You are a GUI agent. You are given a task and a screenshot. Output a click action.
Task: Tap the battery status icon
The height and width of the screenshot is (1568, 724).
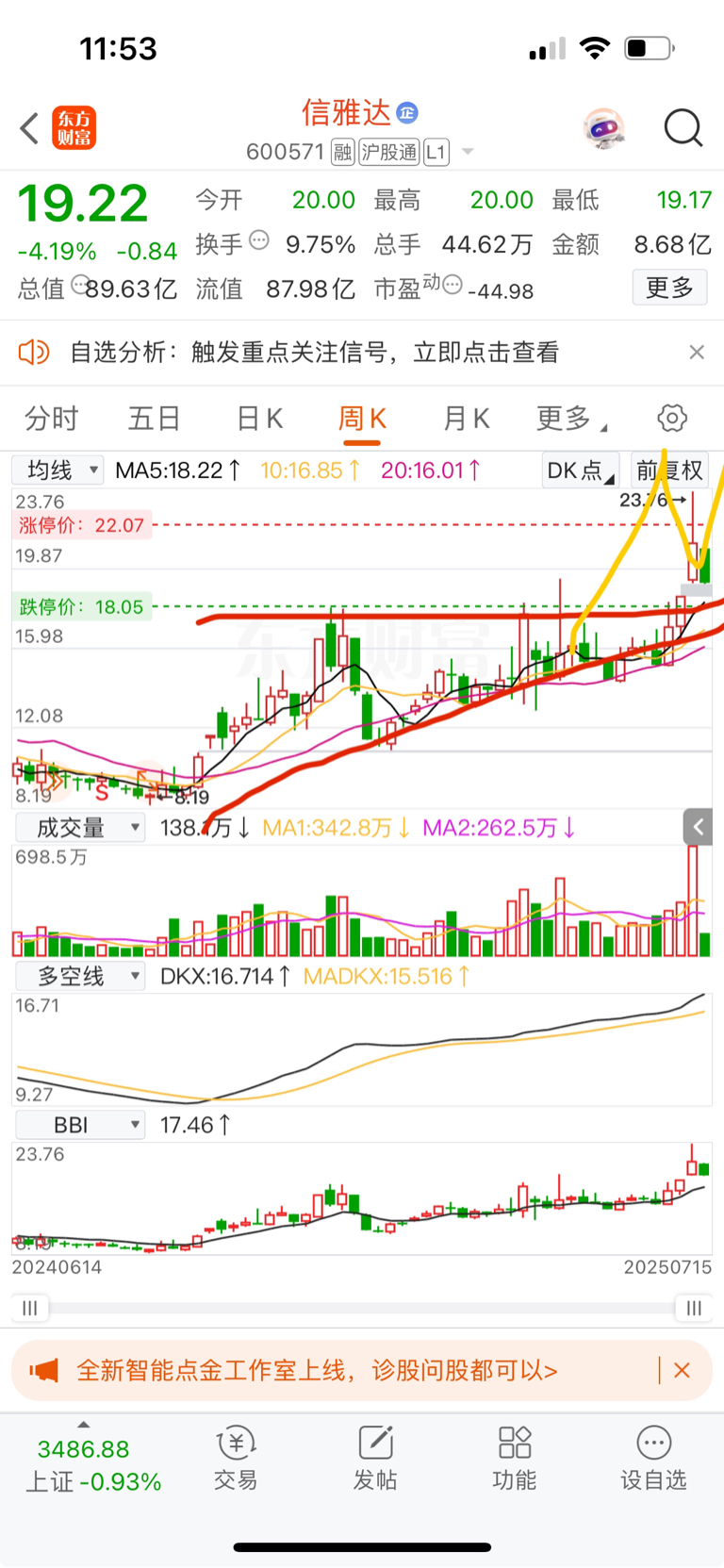650,48
